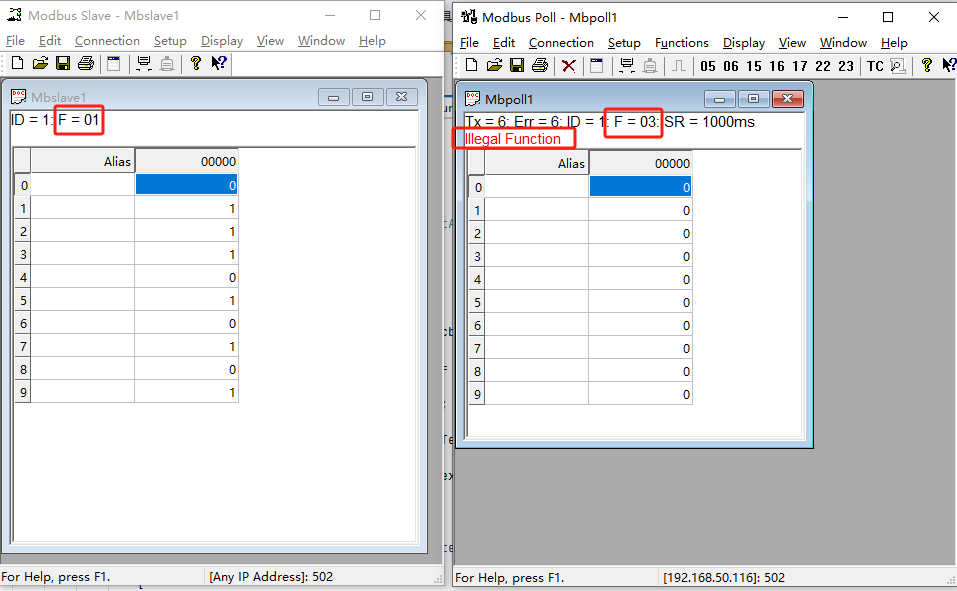Click Mbpoll1 document icon in title bar

coord(472,98)
